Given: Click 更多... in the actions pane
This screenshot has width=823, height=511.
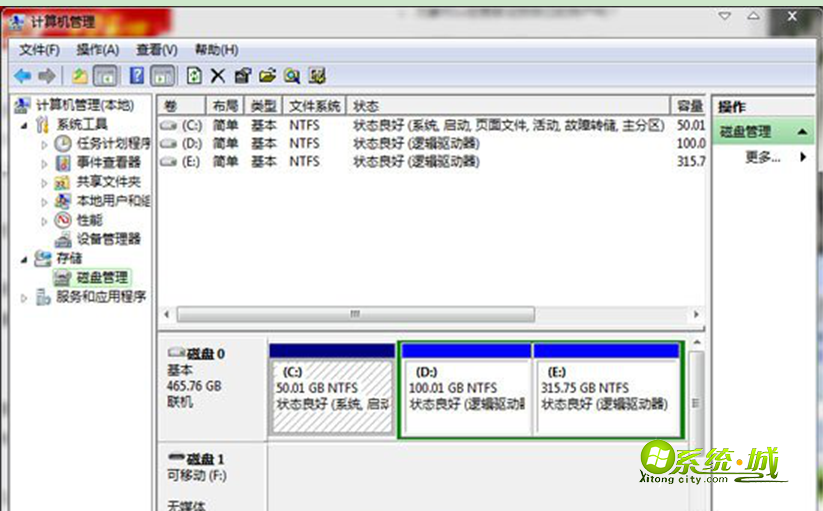Looking at the screenshot, I should pos(762,157).
